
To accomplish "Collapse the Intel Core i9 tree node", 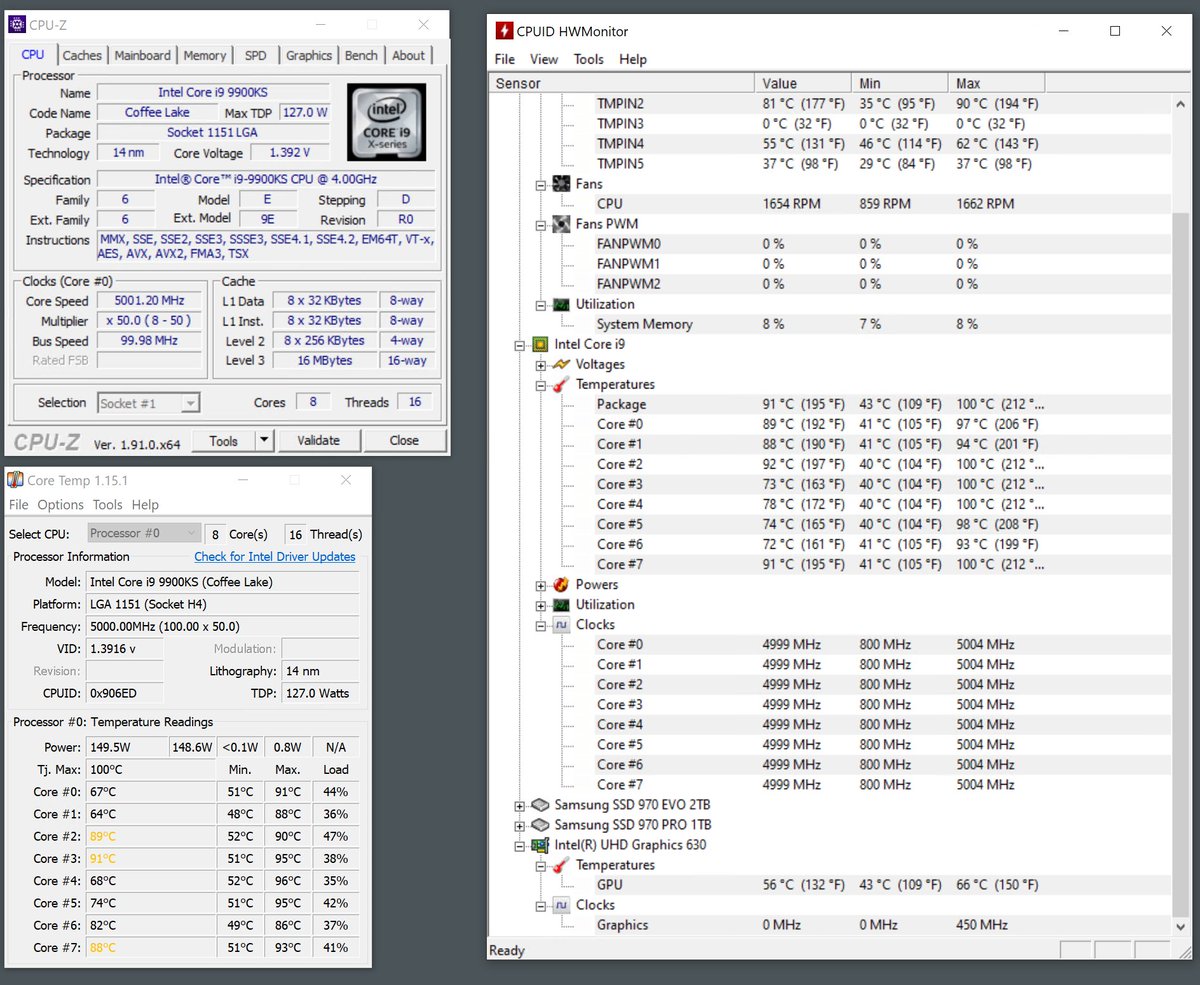I will pos(520,344).
